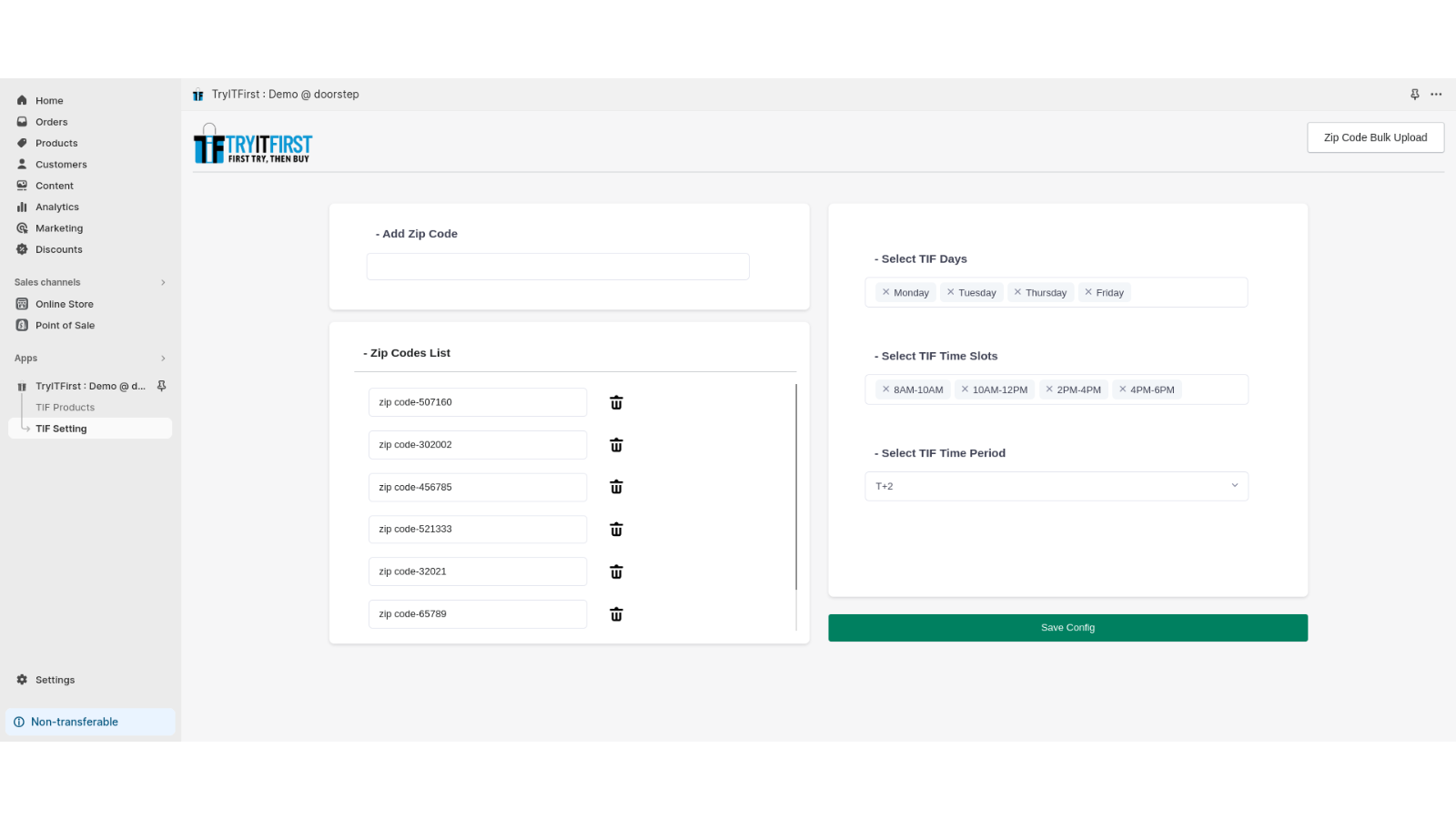Click the Marketing target icon
Image resolution: width=1456 pixels, height=819 pixels.
[22, 228]
